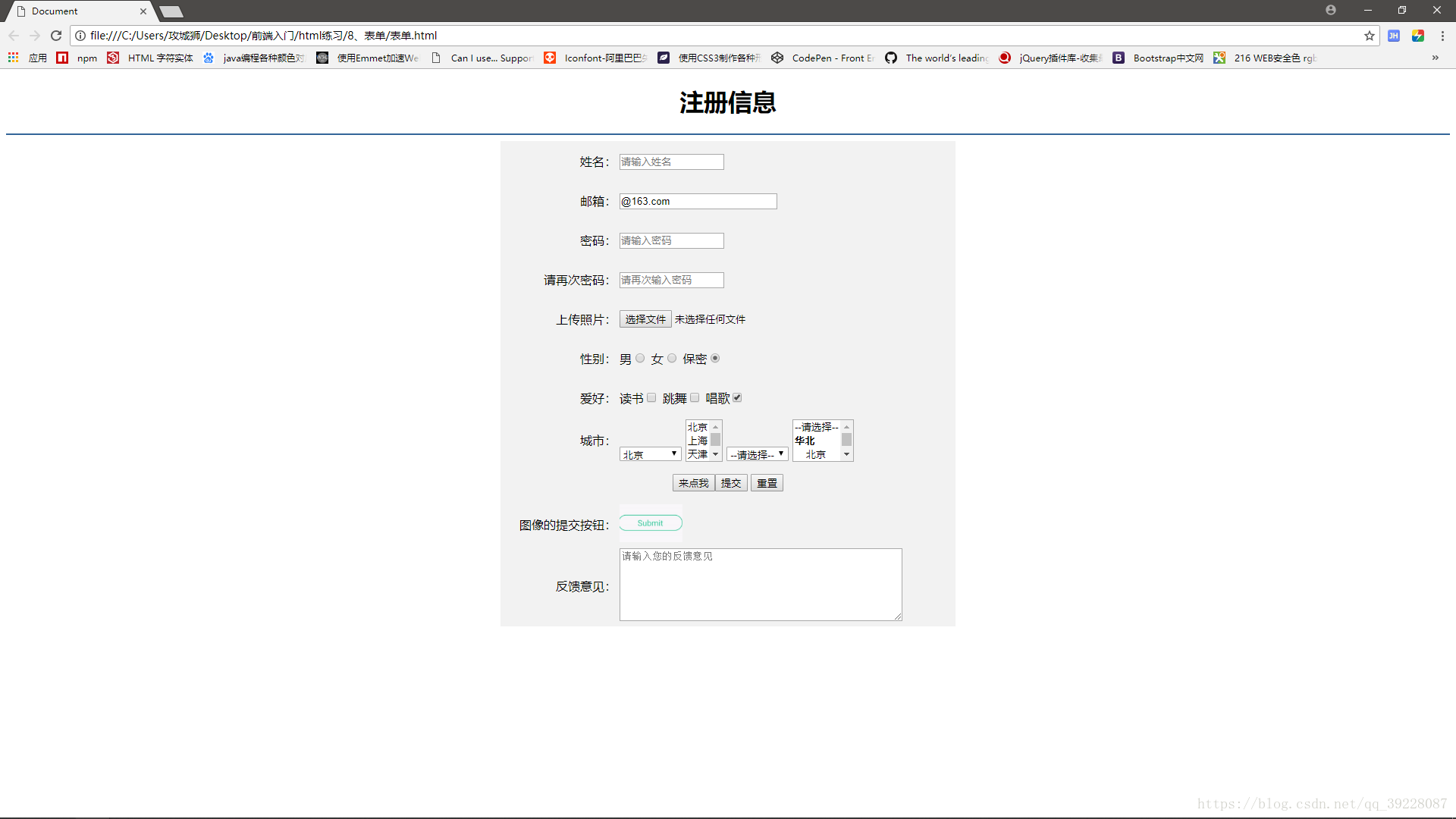Select the Document tab
Image resolution: width=1456 pixels, height=819 pixels.
79,11
